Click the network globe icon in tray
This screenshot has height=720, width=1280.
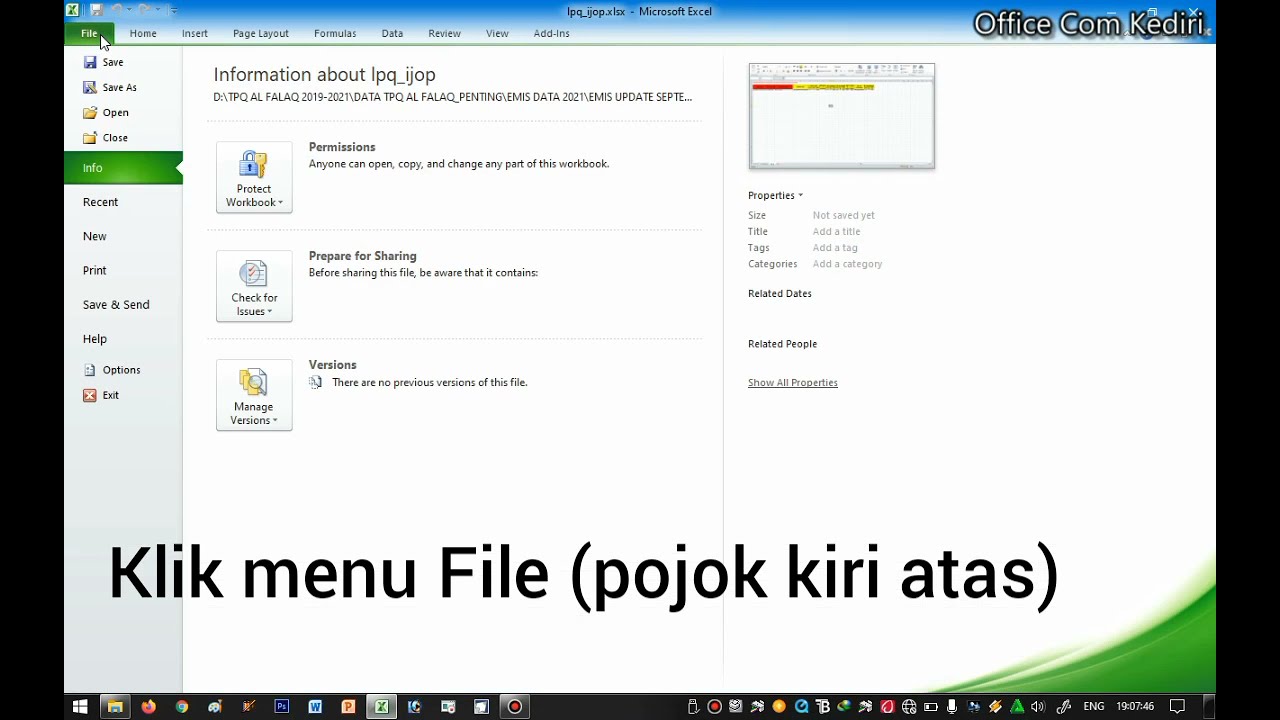point(909,707)
